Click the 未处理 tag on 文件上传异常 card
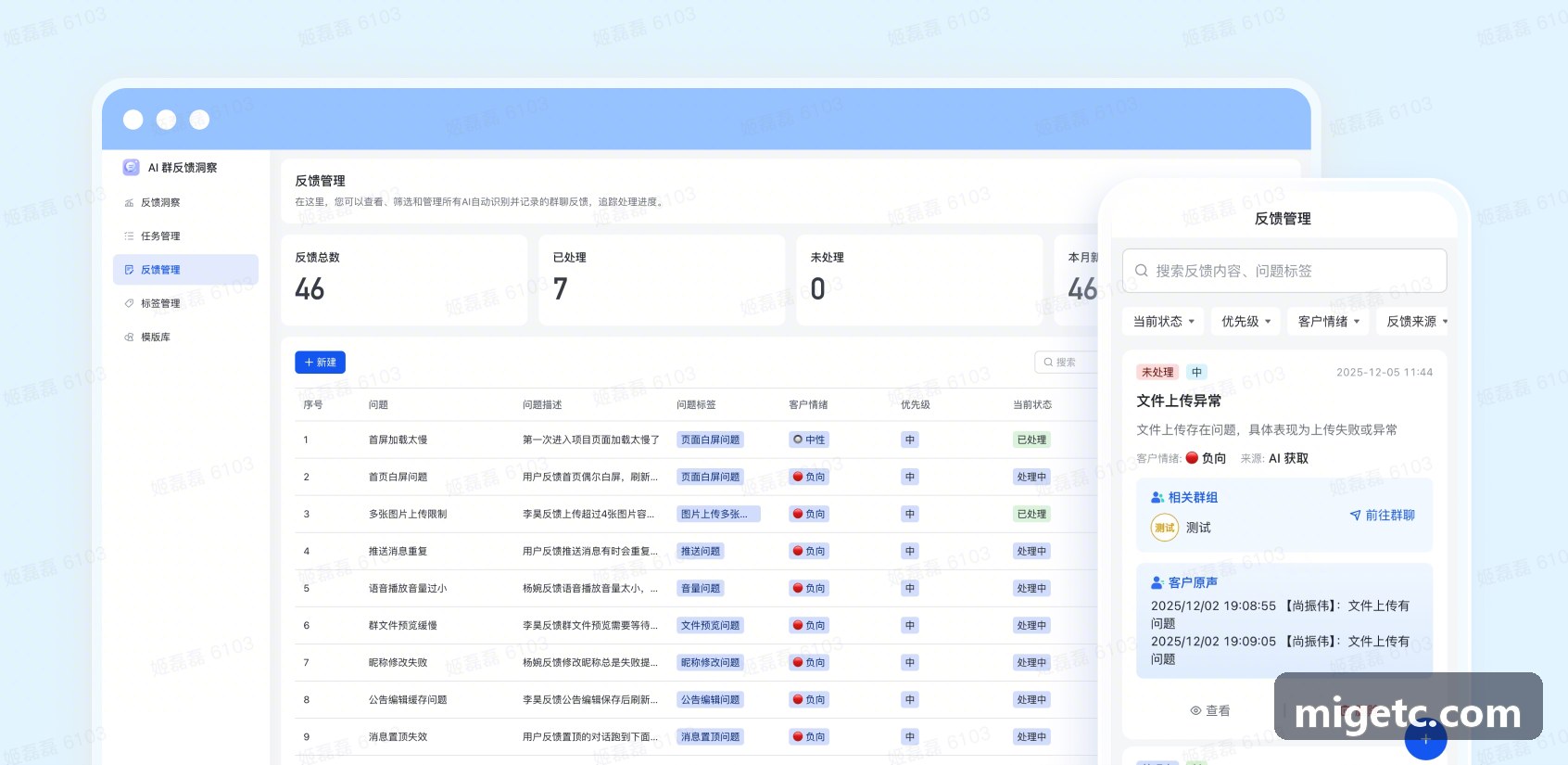 pyautogui.click(x=1157, y=372)
